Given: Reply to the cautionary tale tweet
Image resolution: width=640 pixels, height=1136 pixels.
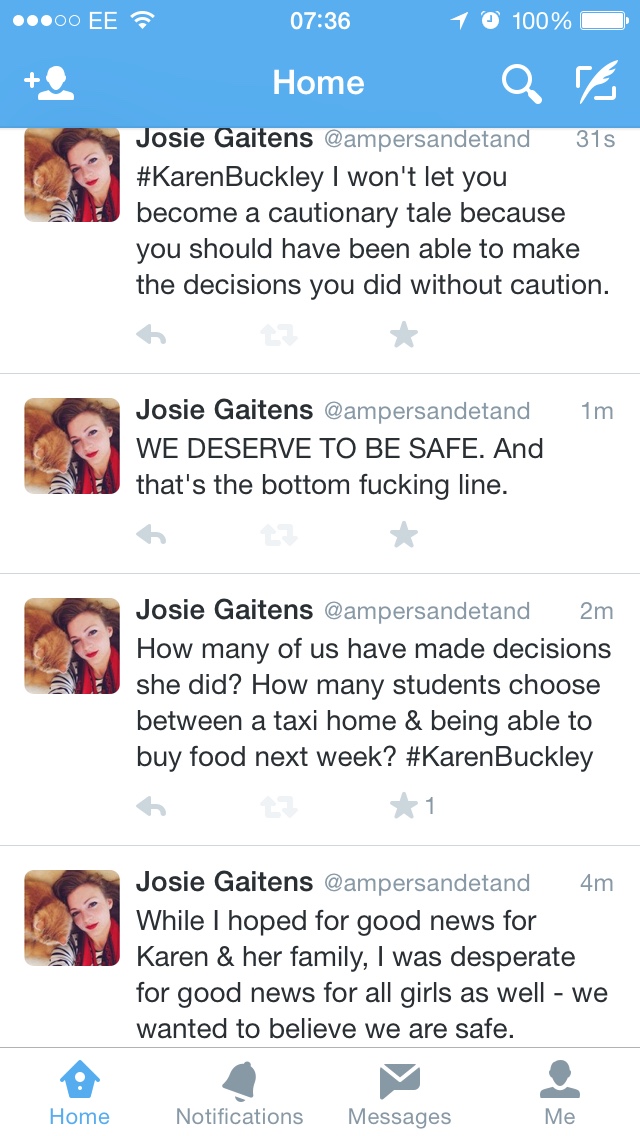Looking at the screenshot, I should click(x=151, y=336).
